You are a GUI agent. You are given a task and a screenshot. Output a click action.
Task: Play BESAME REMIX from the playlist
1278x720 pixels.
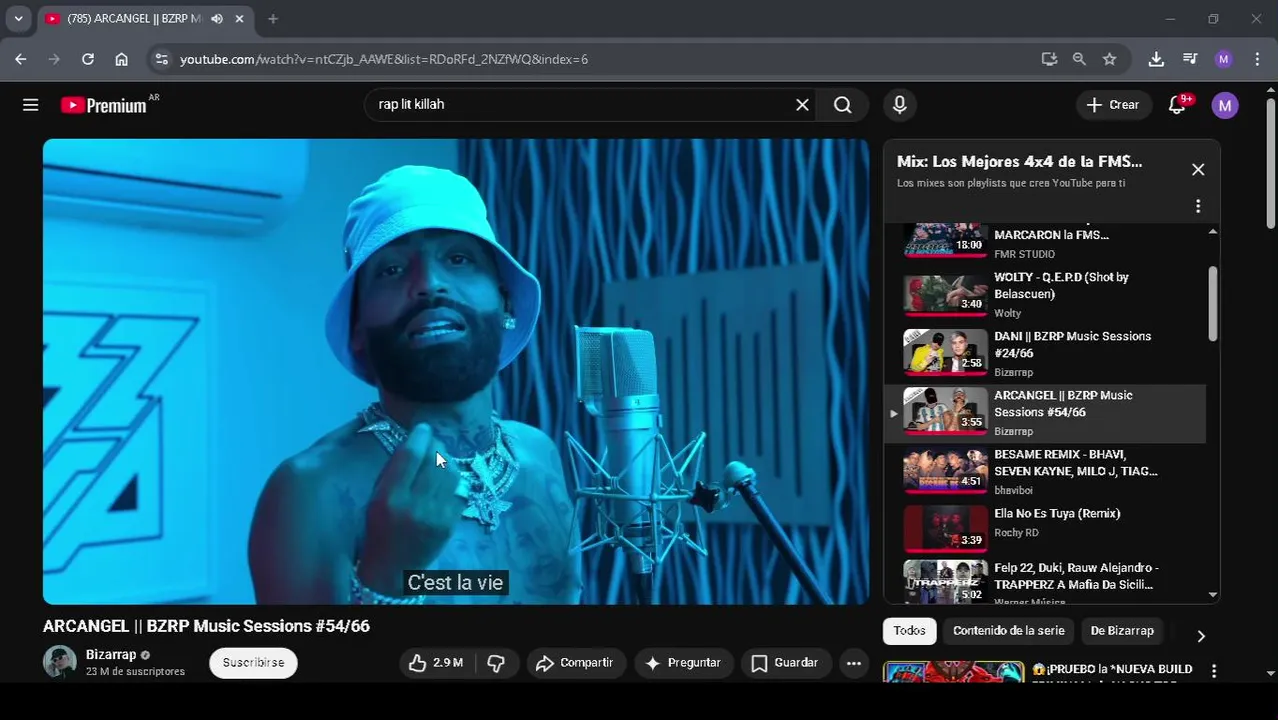coord(1045,472)
